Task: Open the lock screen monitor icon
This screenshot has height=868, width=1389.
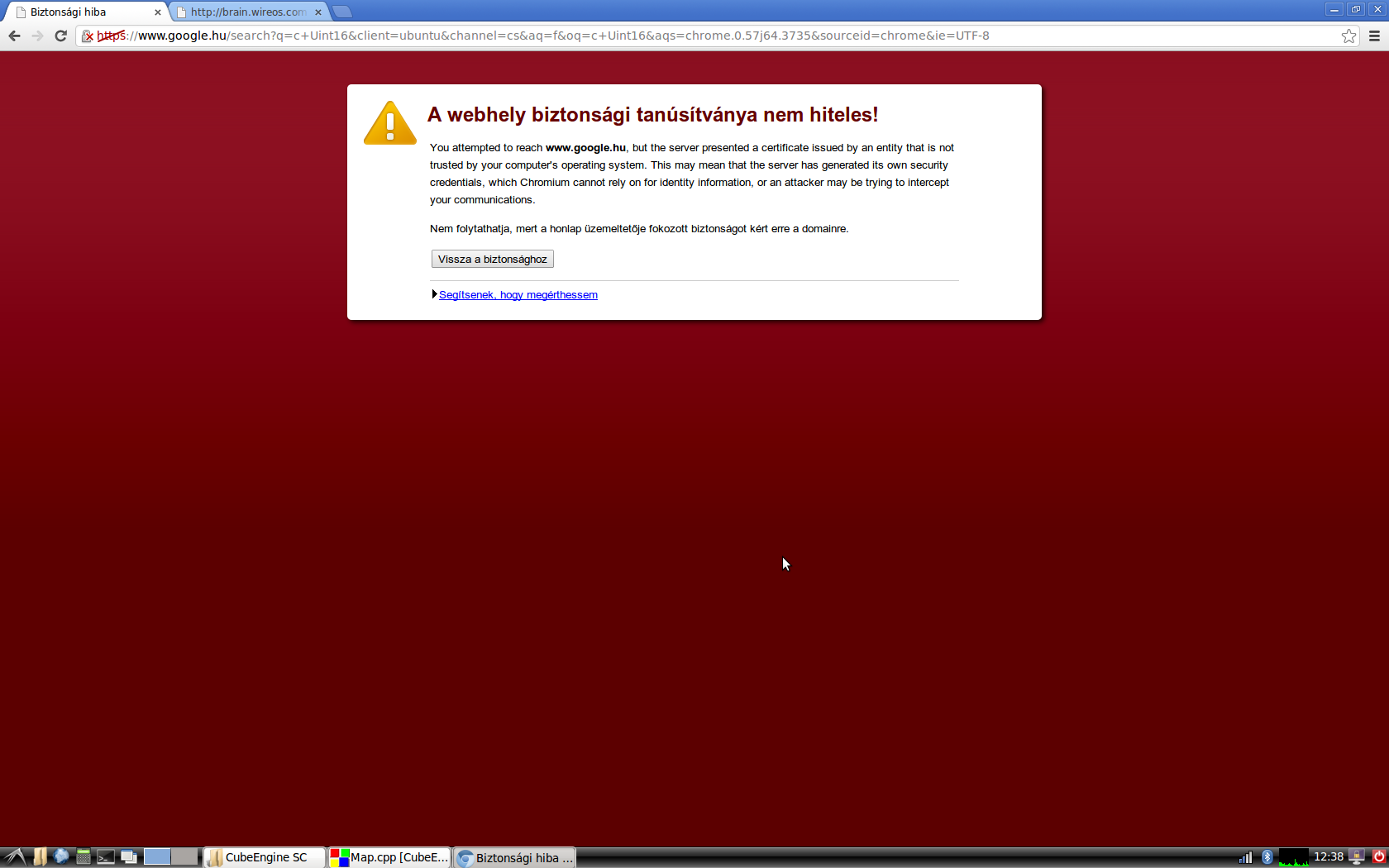Action: coord(1357,857)
